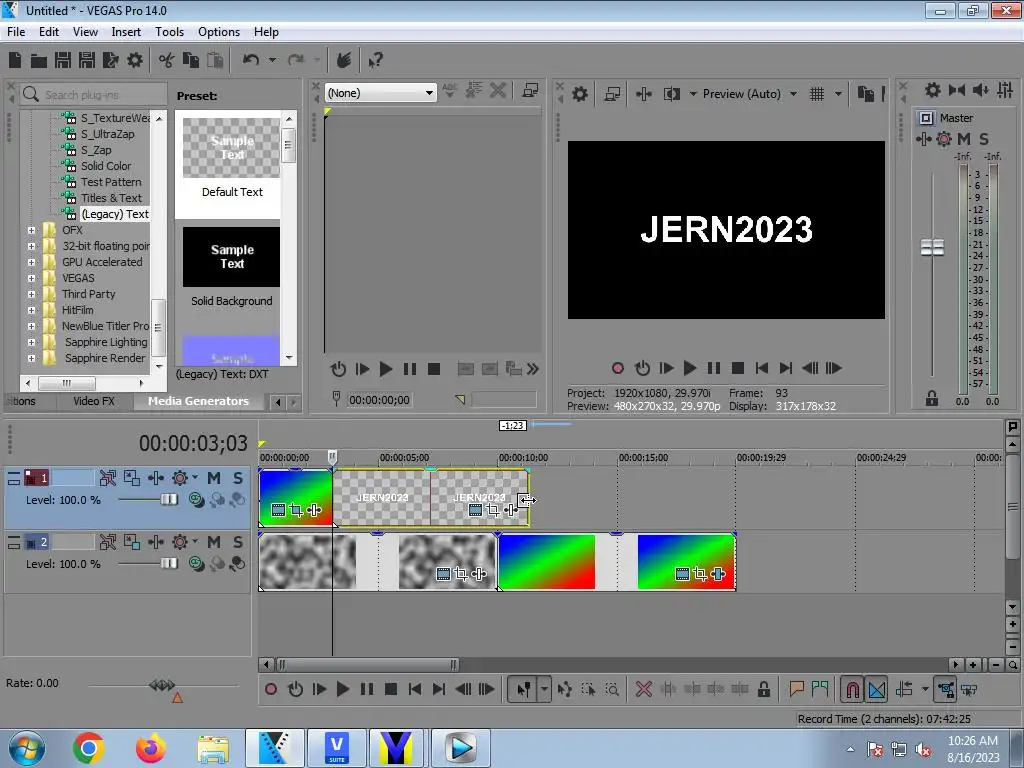Image resolution: width=1024 pixels, height=768 pixels.
Task: Insert a marker with the orange flag icon
Action: point(796,689)
